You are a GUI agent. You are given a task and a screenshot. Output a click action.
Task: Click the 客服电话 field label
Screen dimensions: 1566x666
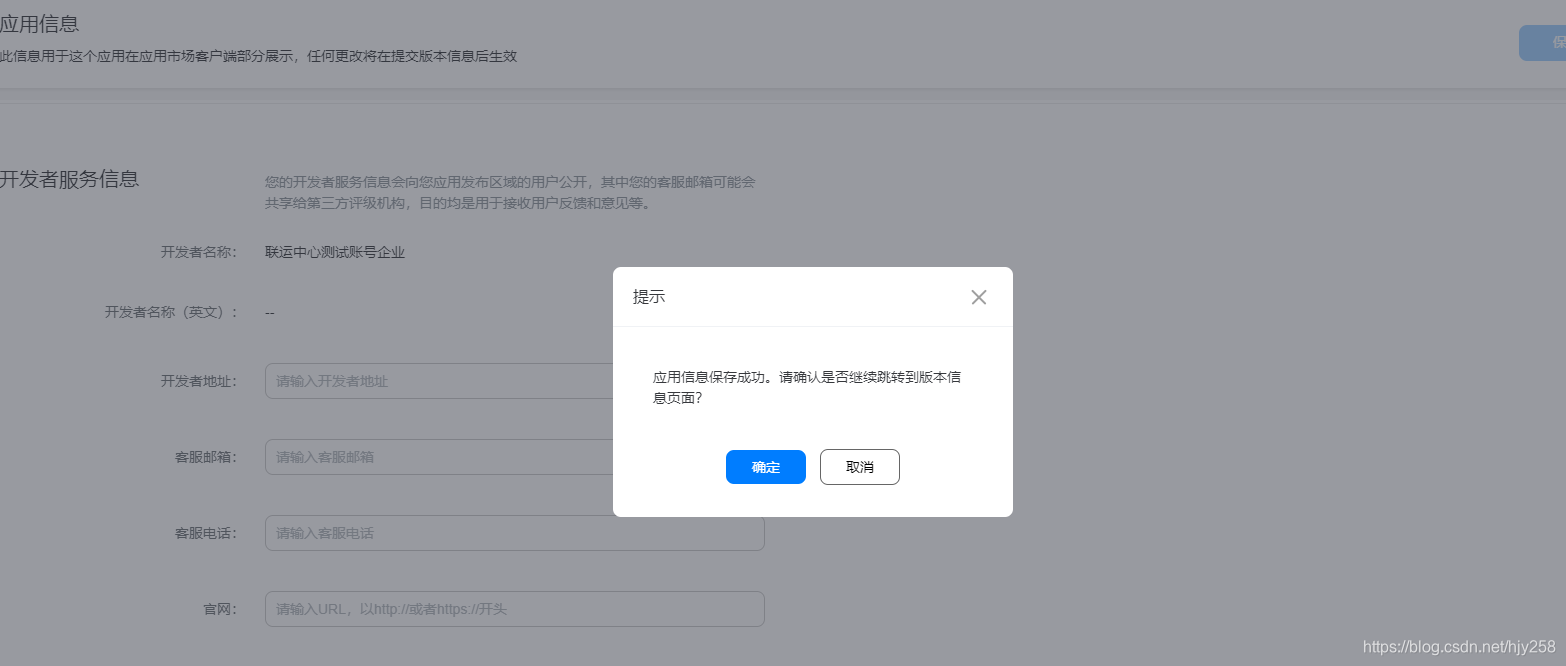click(206, 533)
